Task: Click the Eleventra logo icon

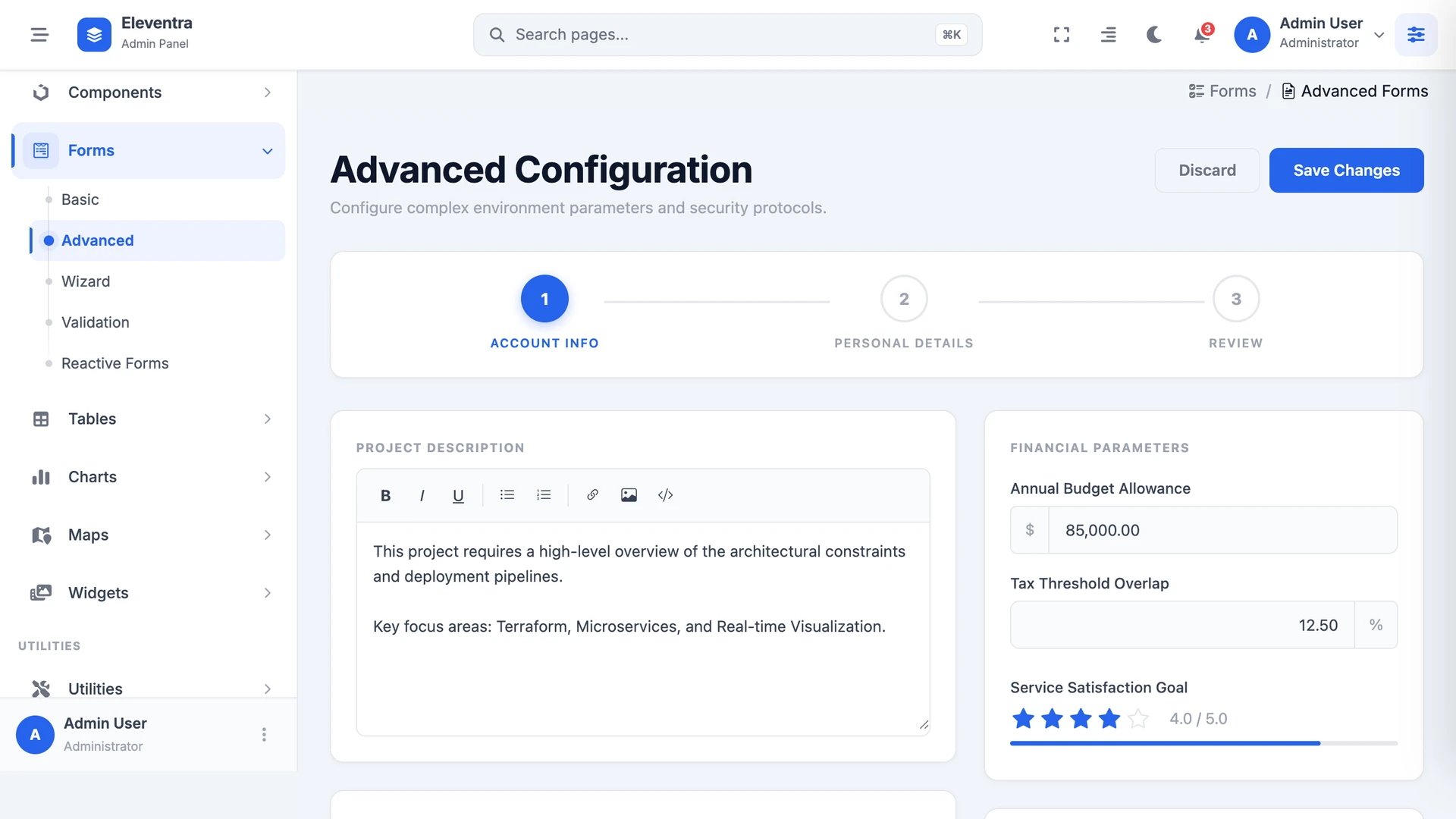Action: click(94, 35)
